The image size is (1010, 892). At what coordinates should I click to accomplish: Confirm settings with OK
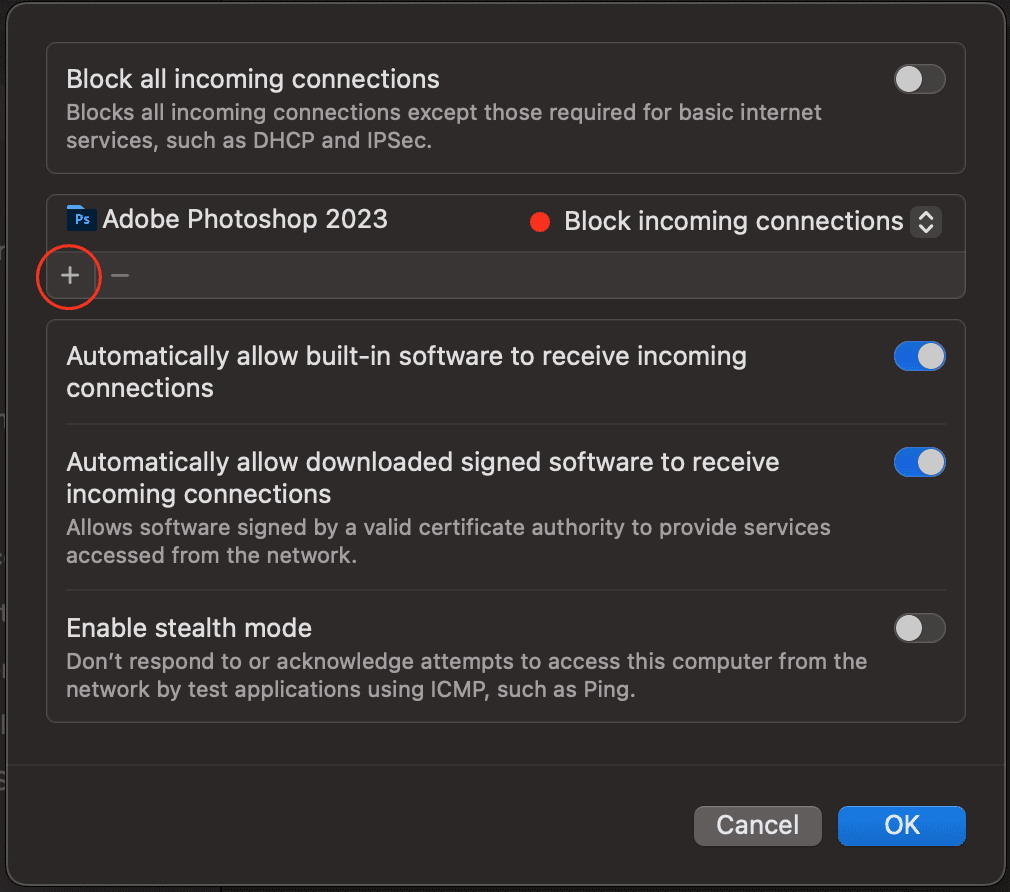coord(900,825)
